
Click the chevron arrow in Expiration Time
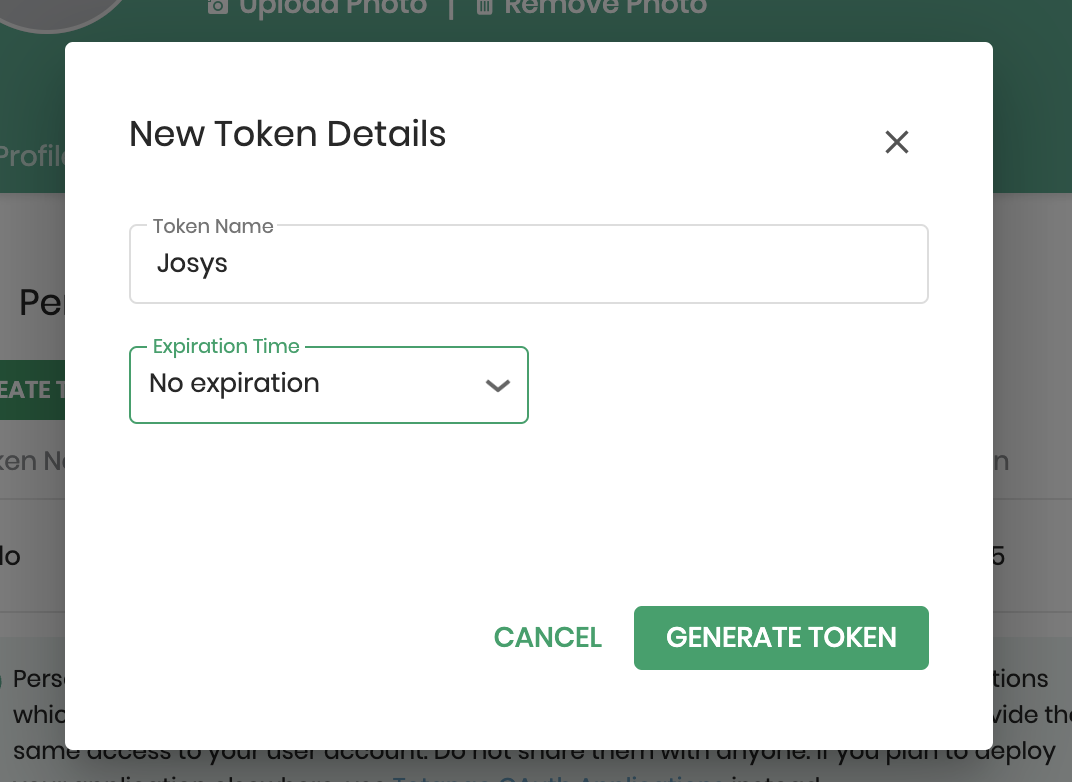[x=497, y=386]
